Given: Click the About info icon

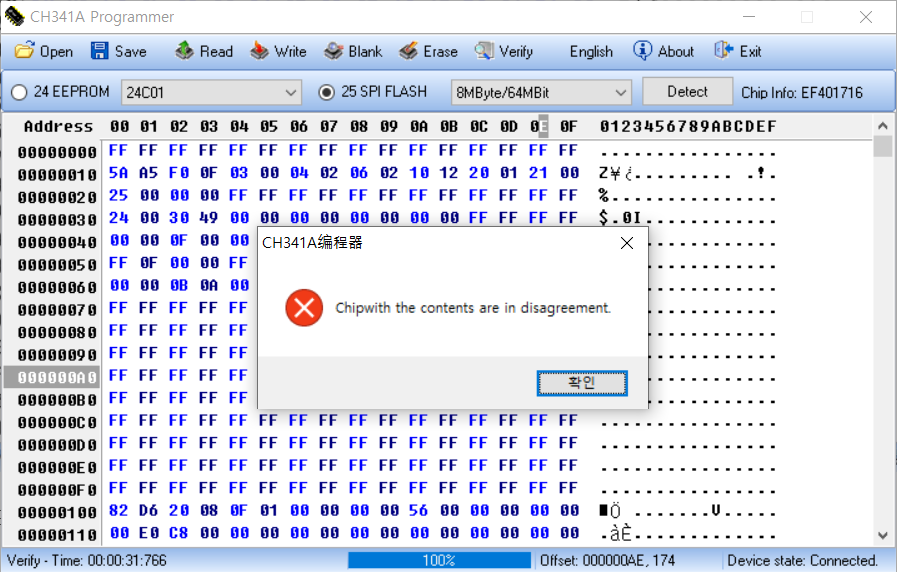Looking at the screenshot, I should pyautogui.click(x=642, y=51).
